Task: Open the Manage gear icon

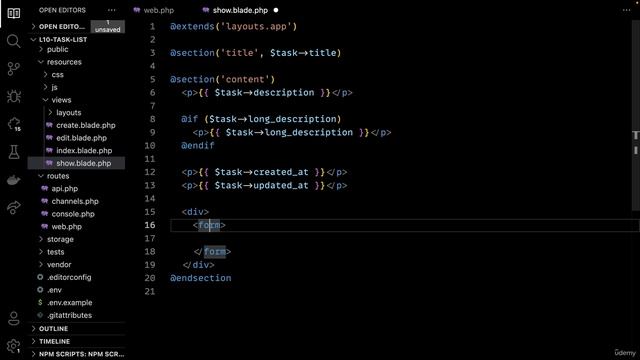Action: click(13, 346)
